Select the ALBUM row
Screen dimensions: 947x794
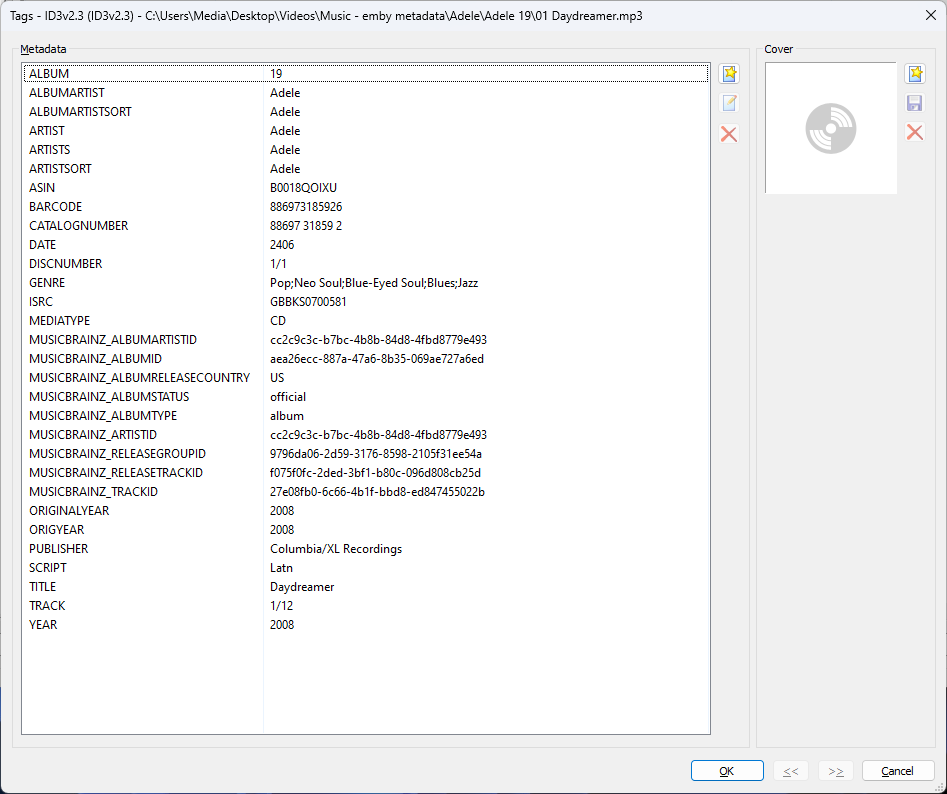pos(366,74)
